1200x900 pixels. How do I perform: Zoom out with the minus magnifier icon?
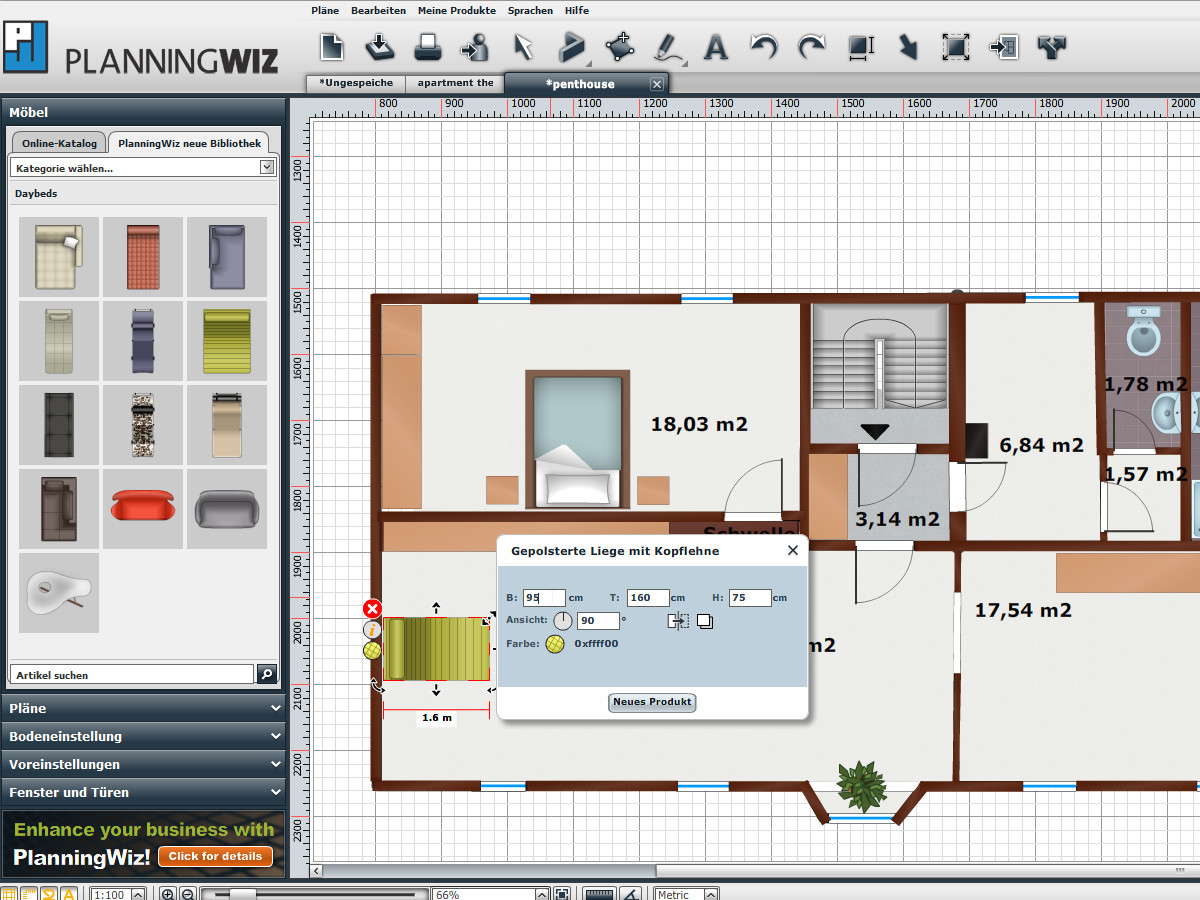[x=188, y=894]
